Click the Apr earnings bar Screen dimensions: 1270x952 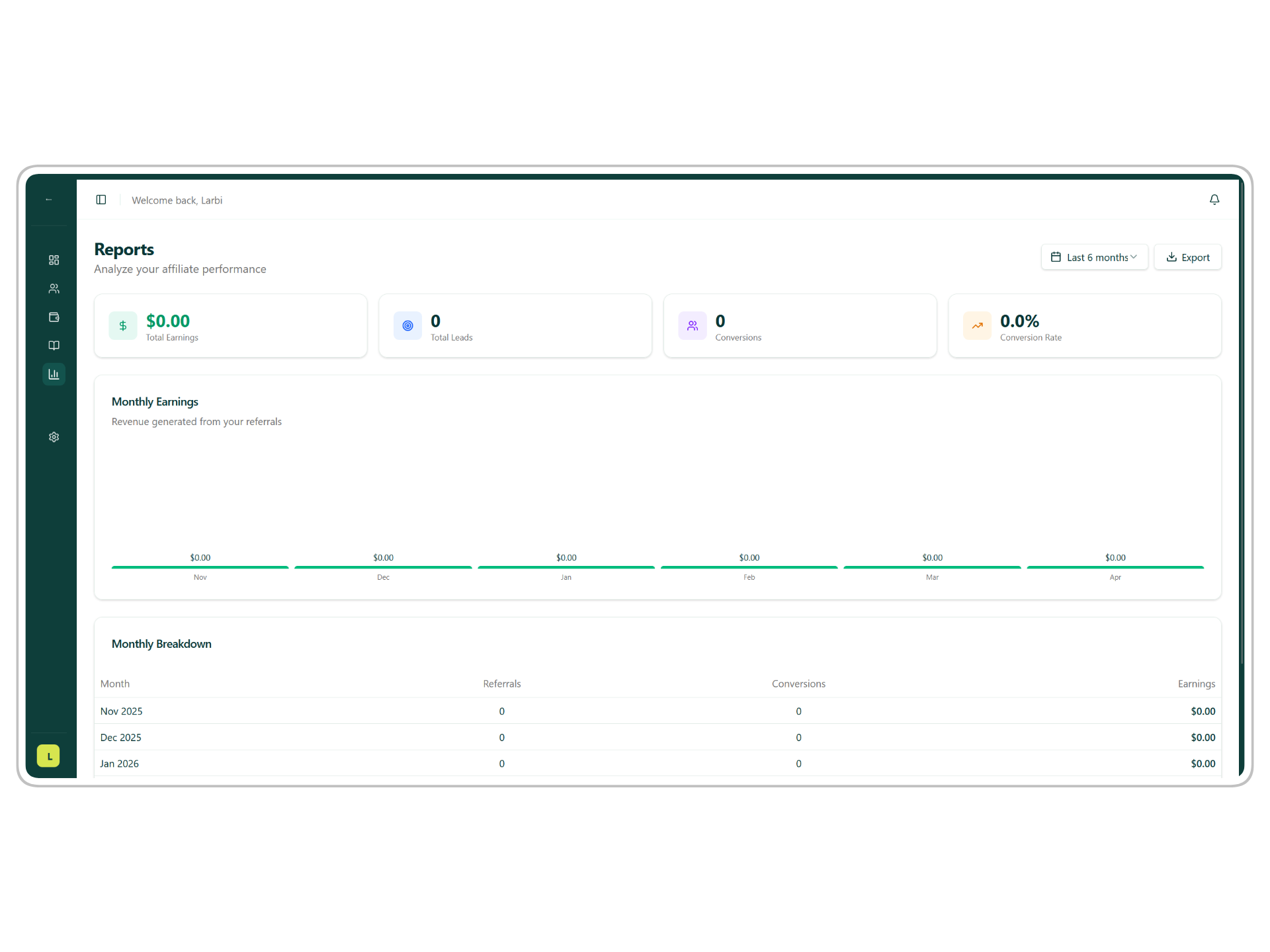pyautogui.click(x=1115, y=567)
